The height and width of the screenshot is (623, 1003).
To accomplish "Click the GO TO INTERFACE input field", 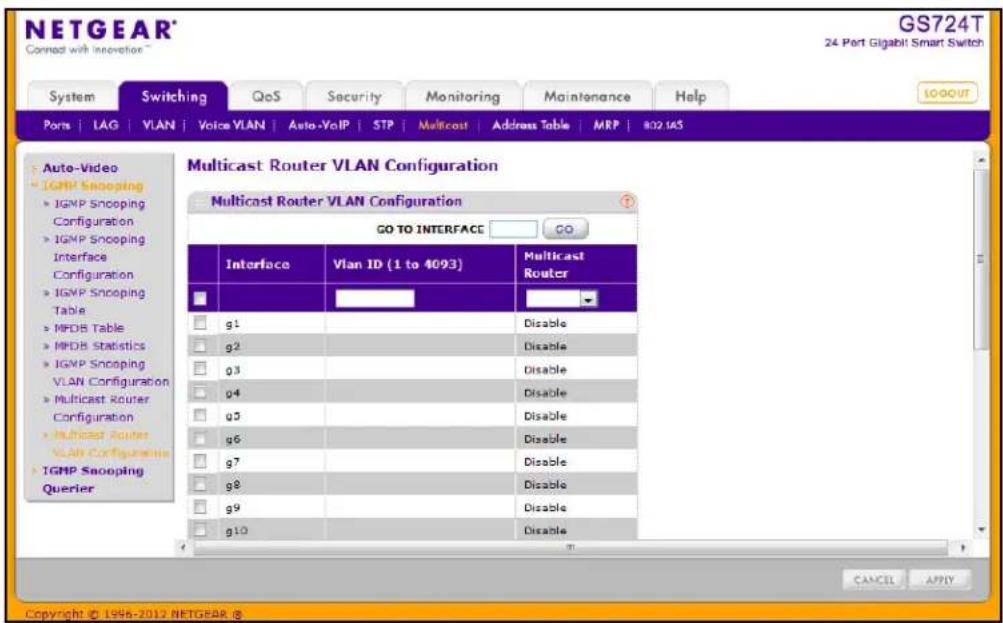I will (x=513, y=229).
